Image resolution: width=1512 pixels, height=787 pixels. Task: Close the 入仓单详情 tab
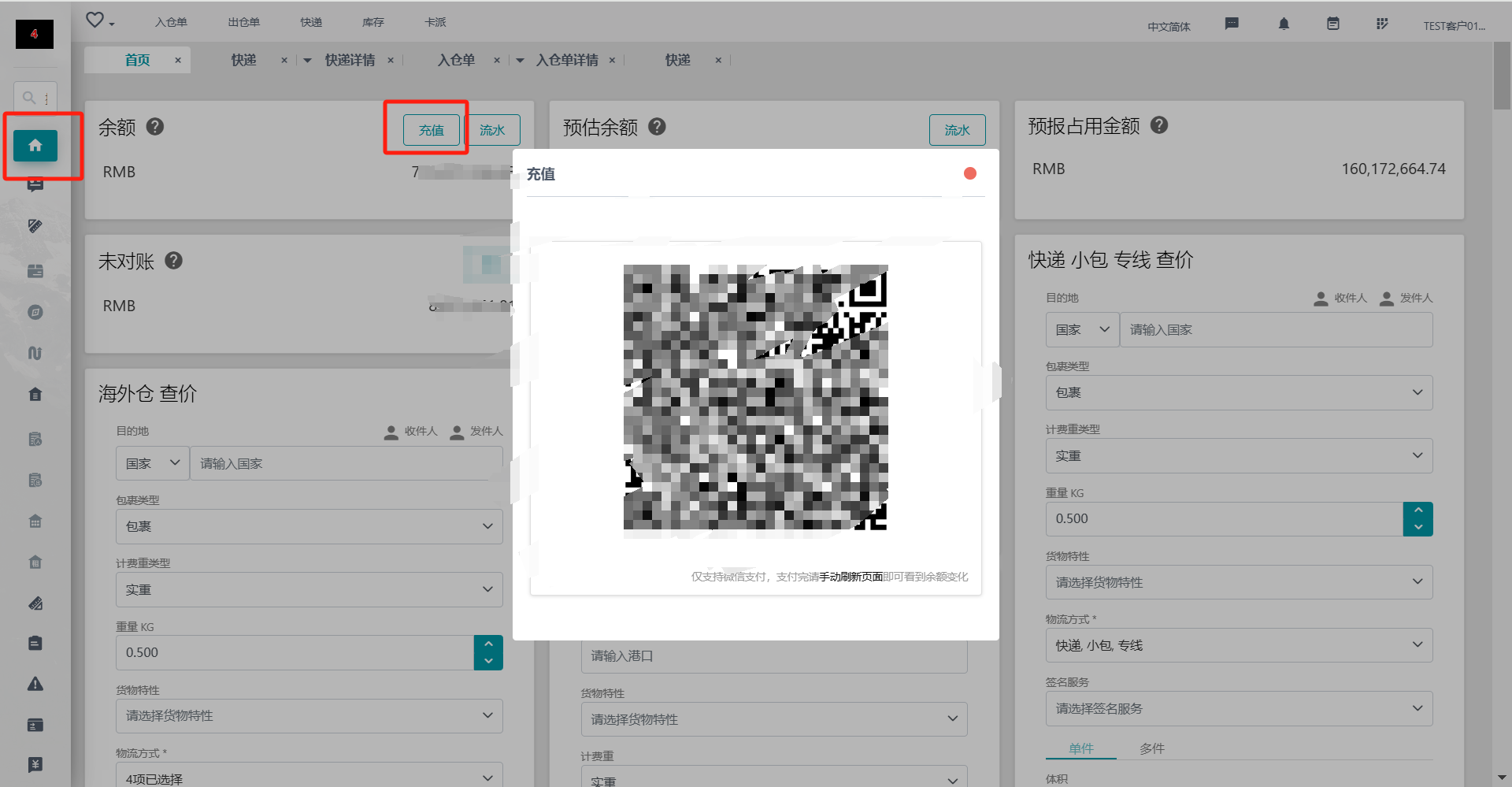[x=612, y=60]
